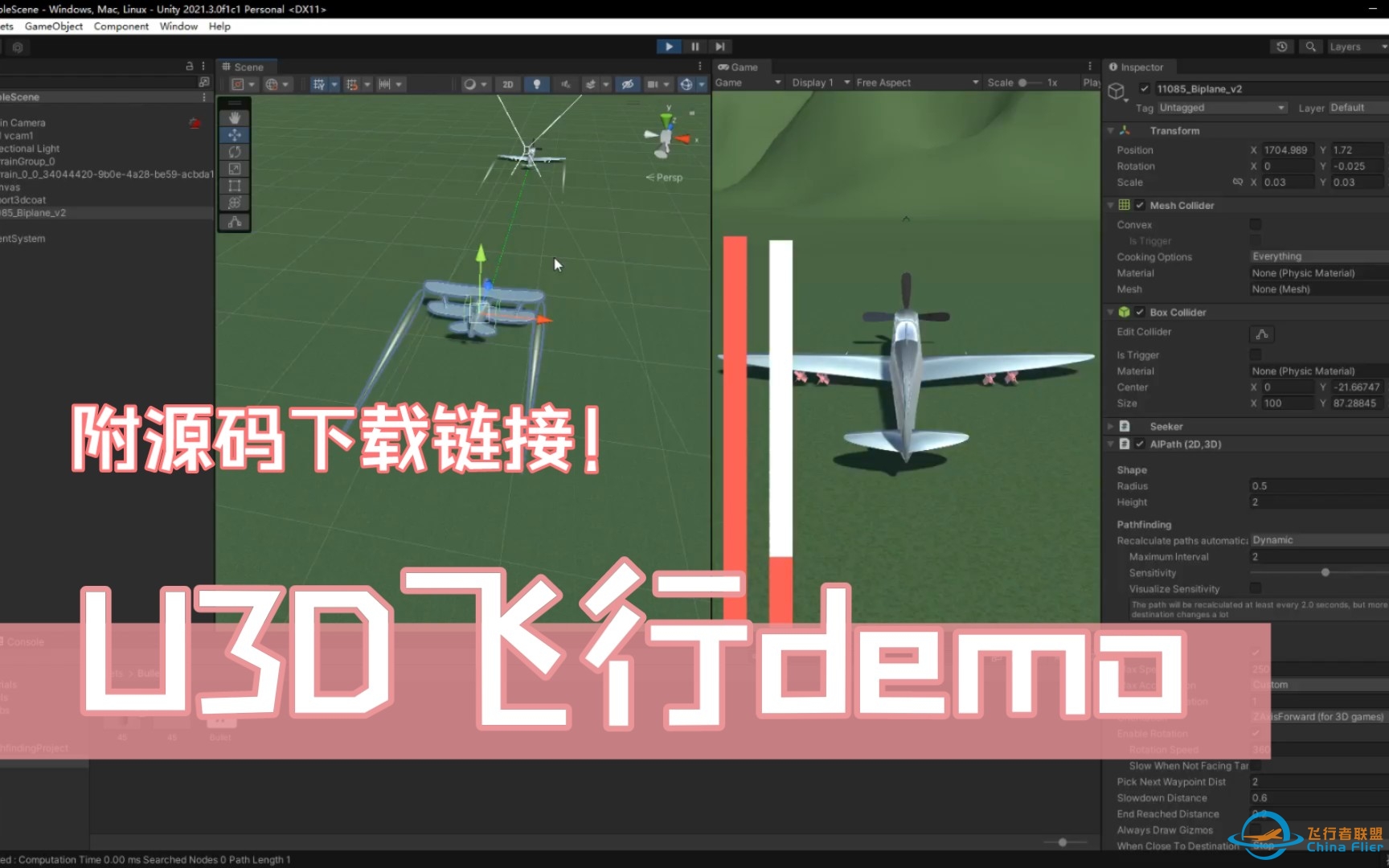Click the Search magnifier in top toolbar
Screen dimensions: 1389x868
point(1311,47)
